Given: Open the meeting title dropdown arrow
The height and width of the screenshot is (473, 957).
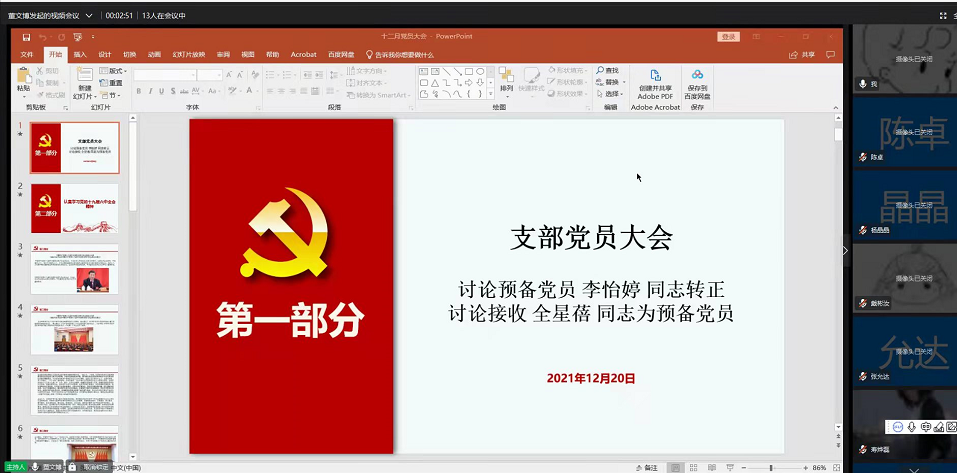Looking at the screenshot, I should point(89,15).
